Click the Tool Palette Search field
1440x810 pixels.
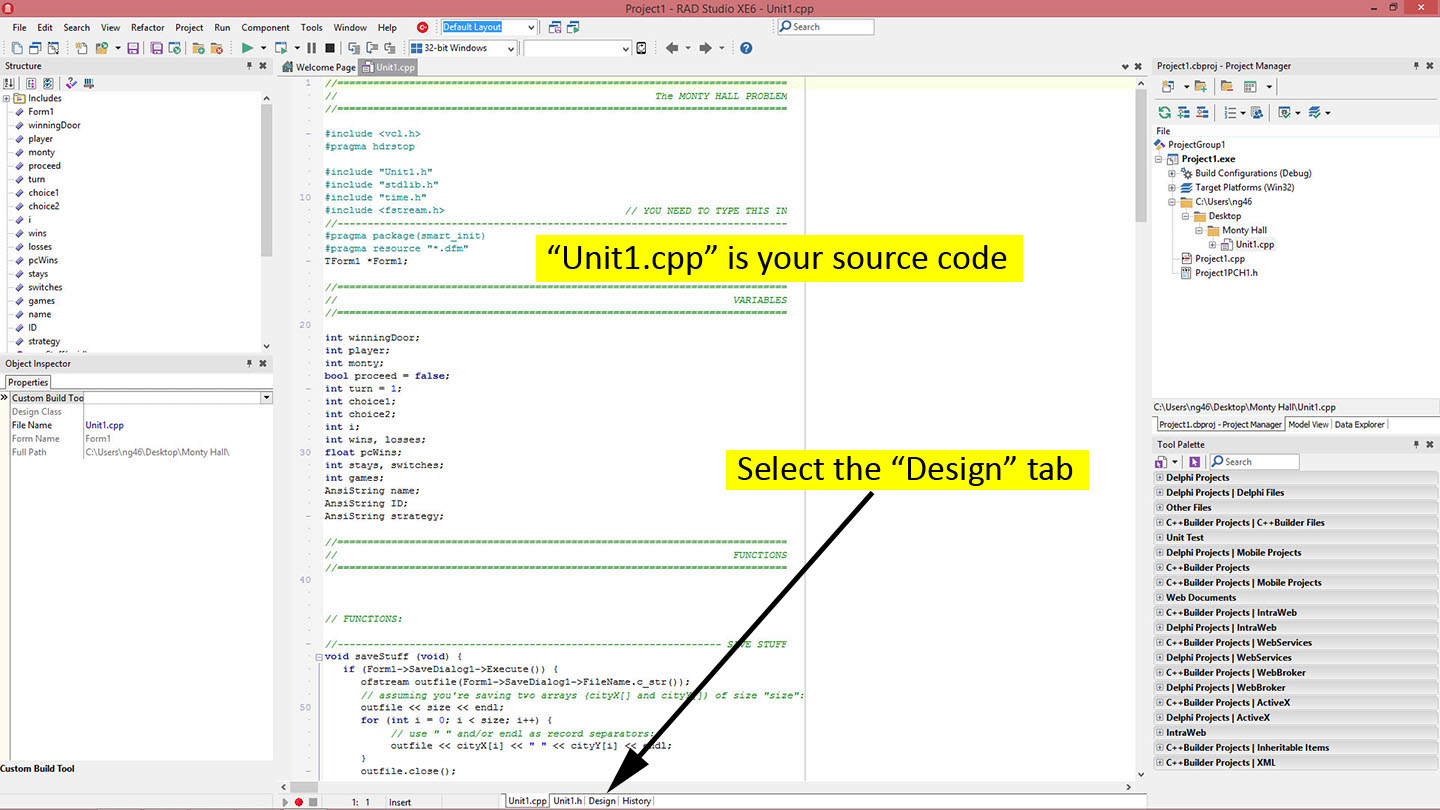(x=1254, y=461)
